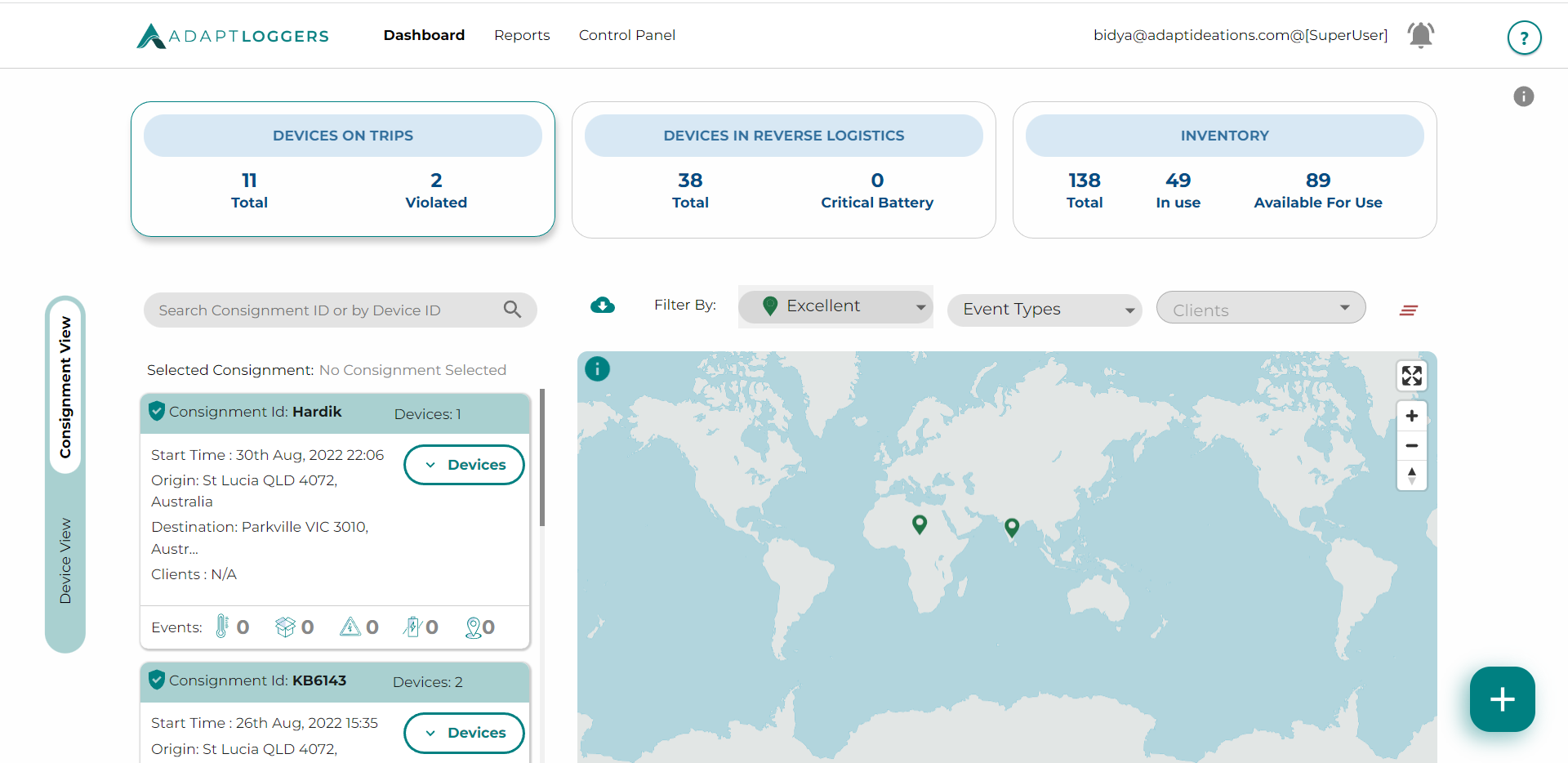
Task: Click the user email account label
Action: (1241, 35)
